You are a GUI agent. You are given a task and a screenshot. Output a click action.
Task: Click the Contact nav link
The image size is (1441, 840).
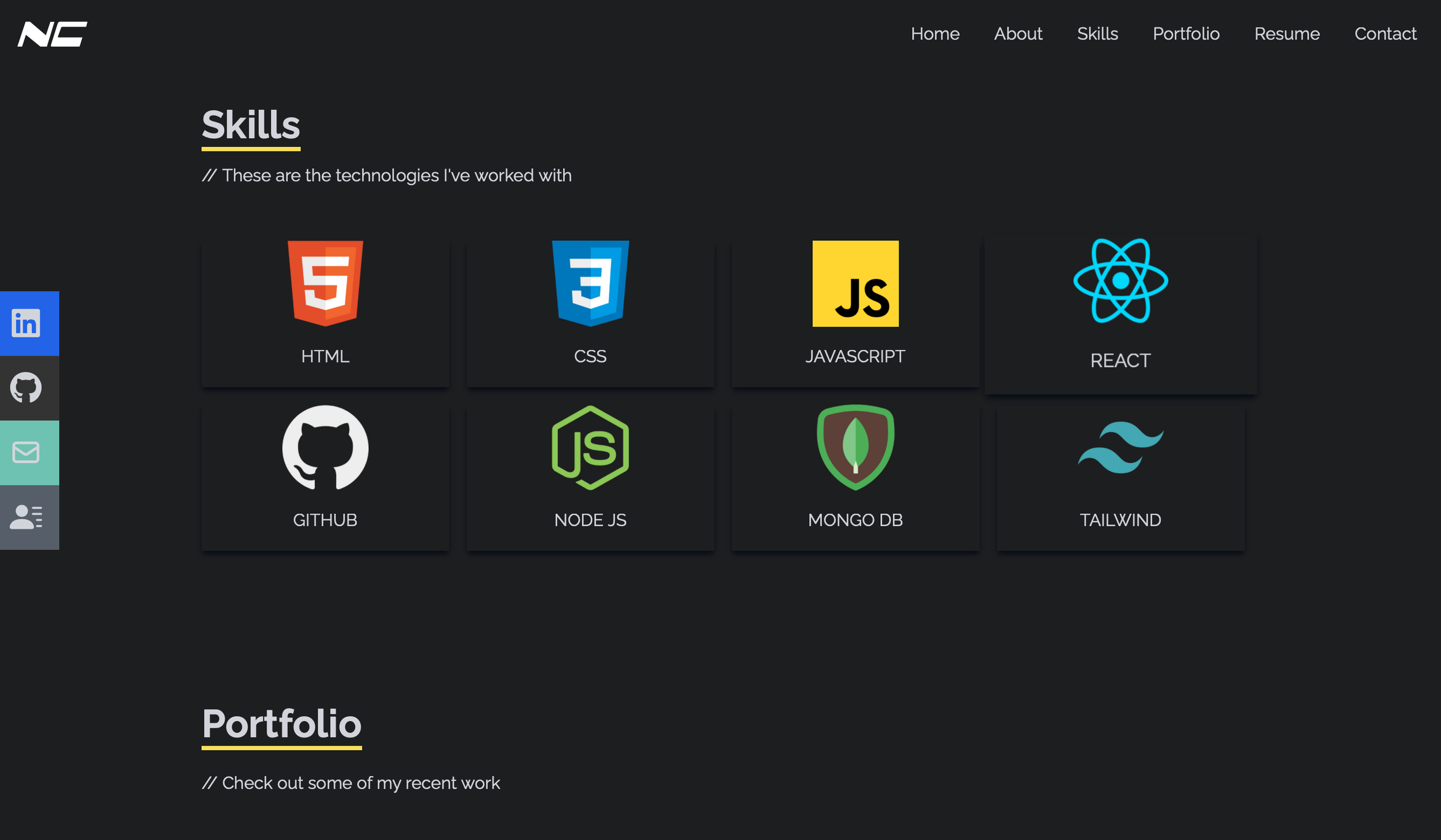[x=1385, y=34]
